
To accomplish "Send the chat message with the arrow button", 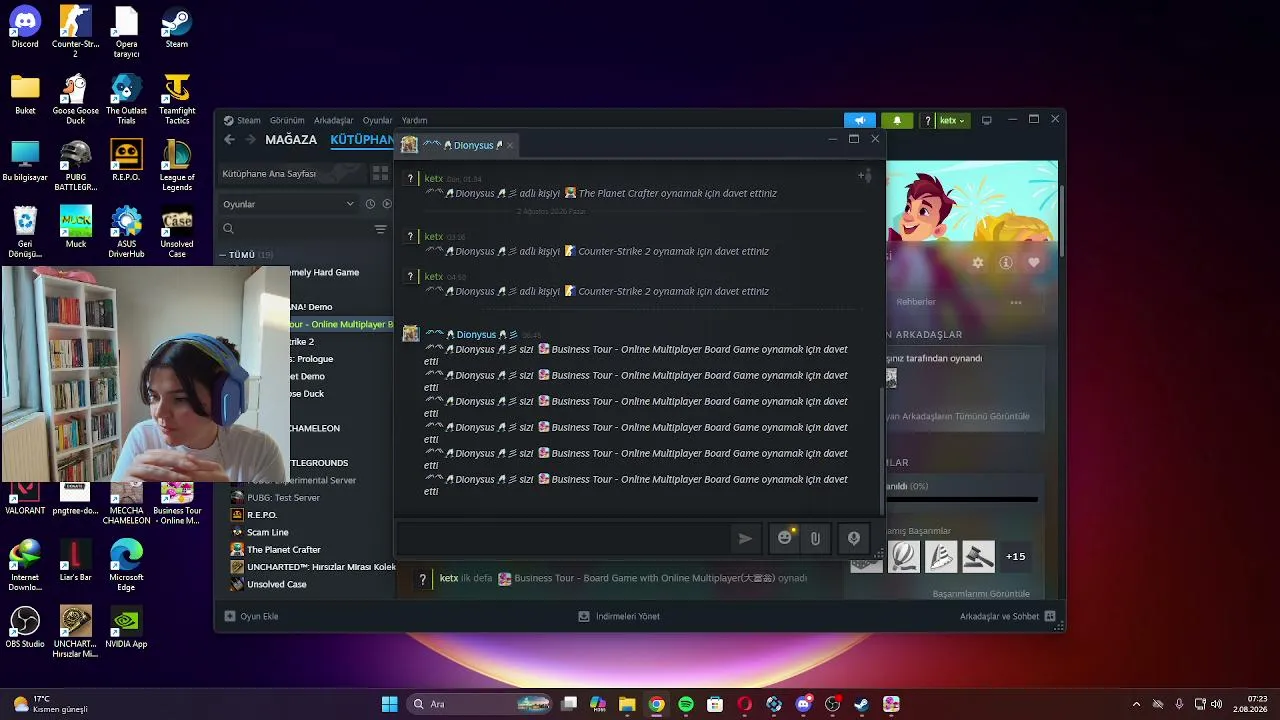I will (745, 538).
